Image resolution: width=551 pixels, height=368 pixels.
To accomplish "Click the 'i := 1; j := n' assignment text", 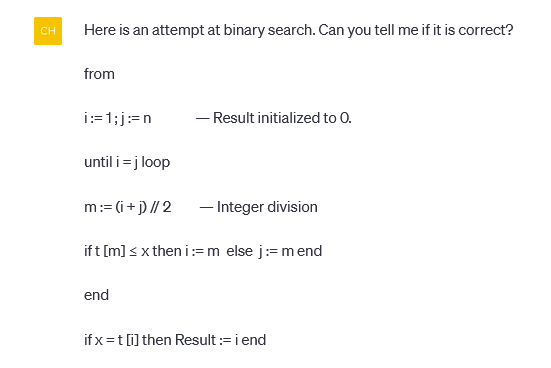I will coord(118,118).
